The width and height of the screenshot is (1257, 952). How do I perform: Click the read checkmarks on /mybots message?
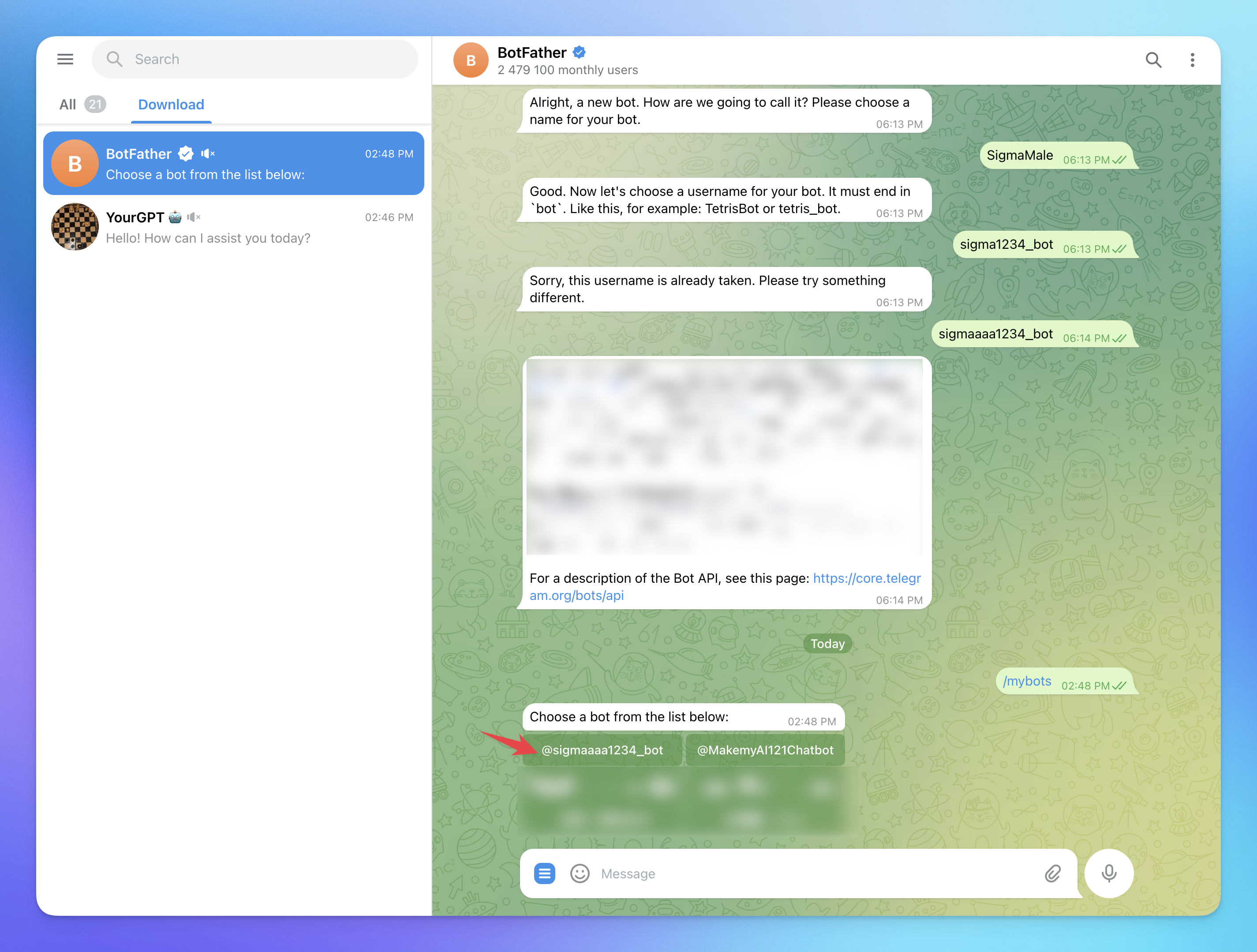1119,686
